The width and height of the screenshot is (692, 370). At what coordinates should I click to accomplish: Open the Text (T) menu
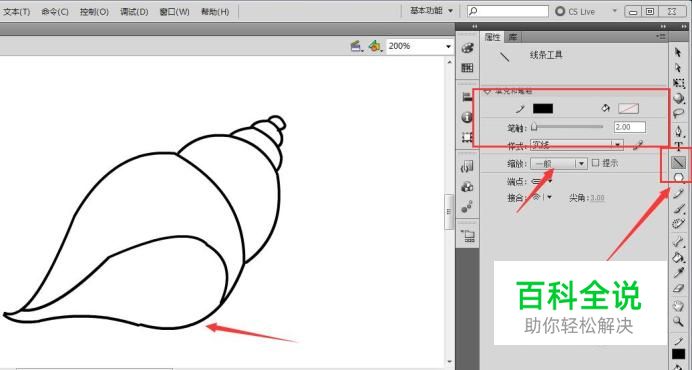point(17,11)
